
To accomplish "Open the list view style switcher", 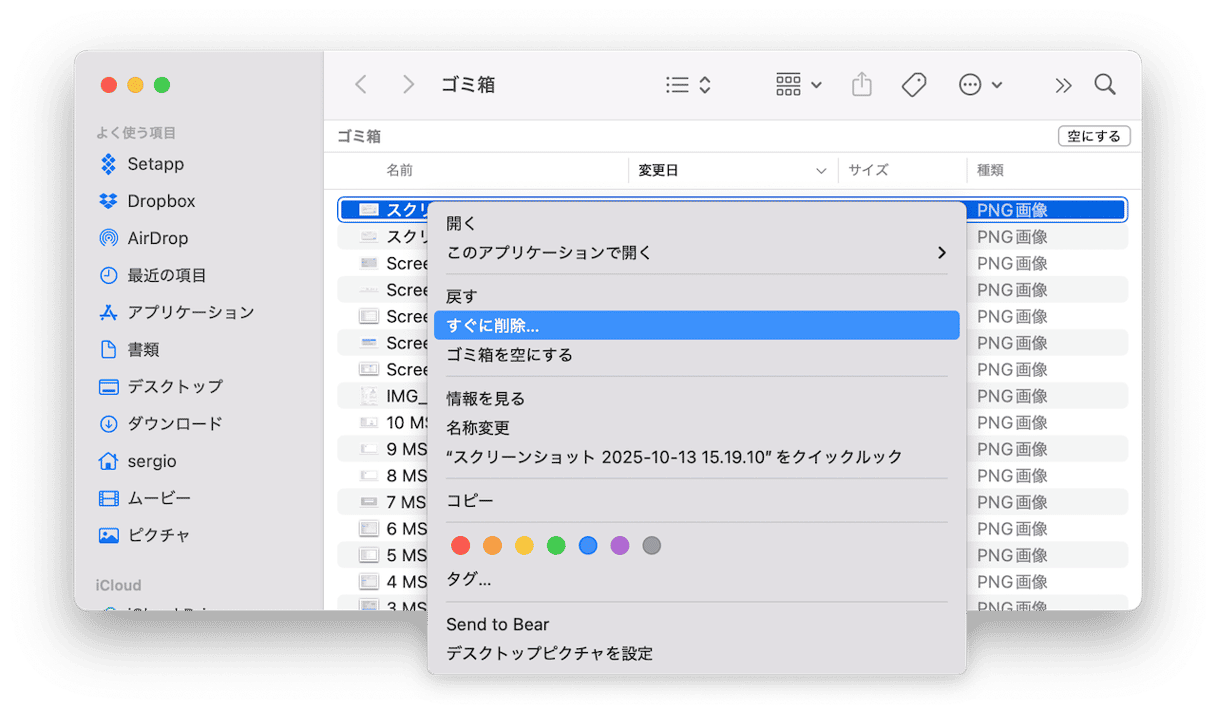I will [688, 85].
